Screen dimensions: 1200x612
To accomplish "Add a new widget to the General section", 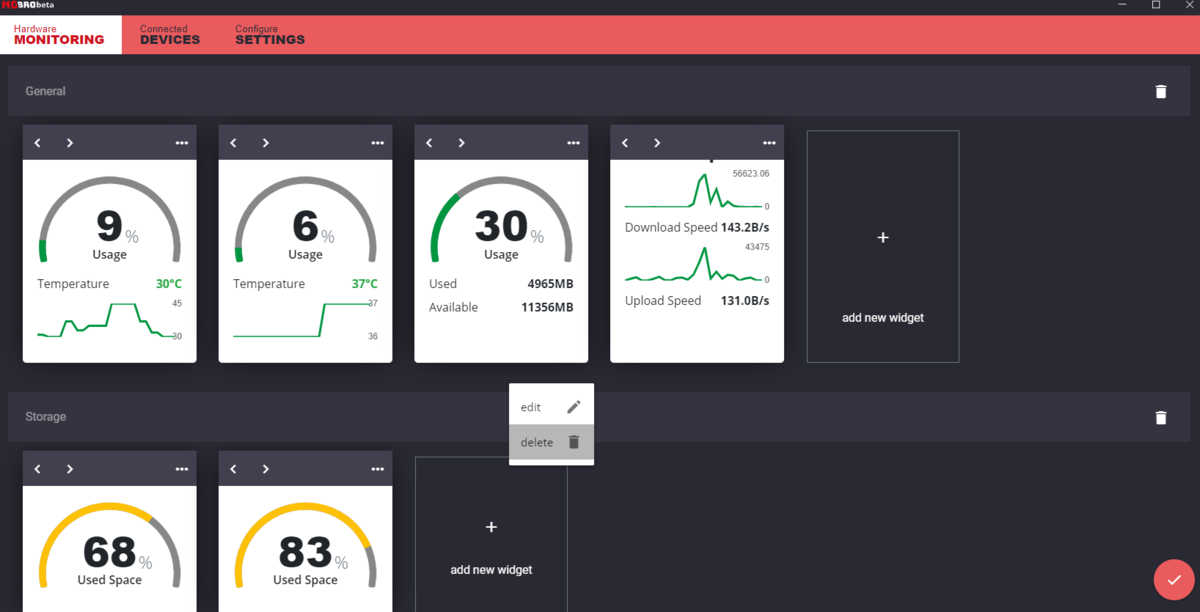I will (883, 246).
